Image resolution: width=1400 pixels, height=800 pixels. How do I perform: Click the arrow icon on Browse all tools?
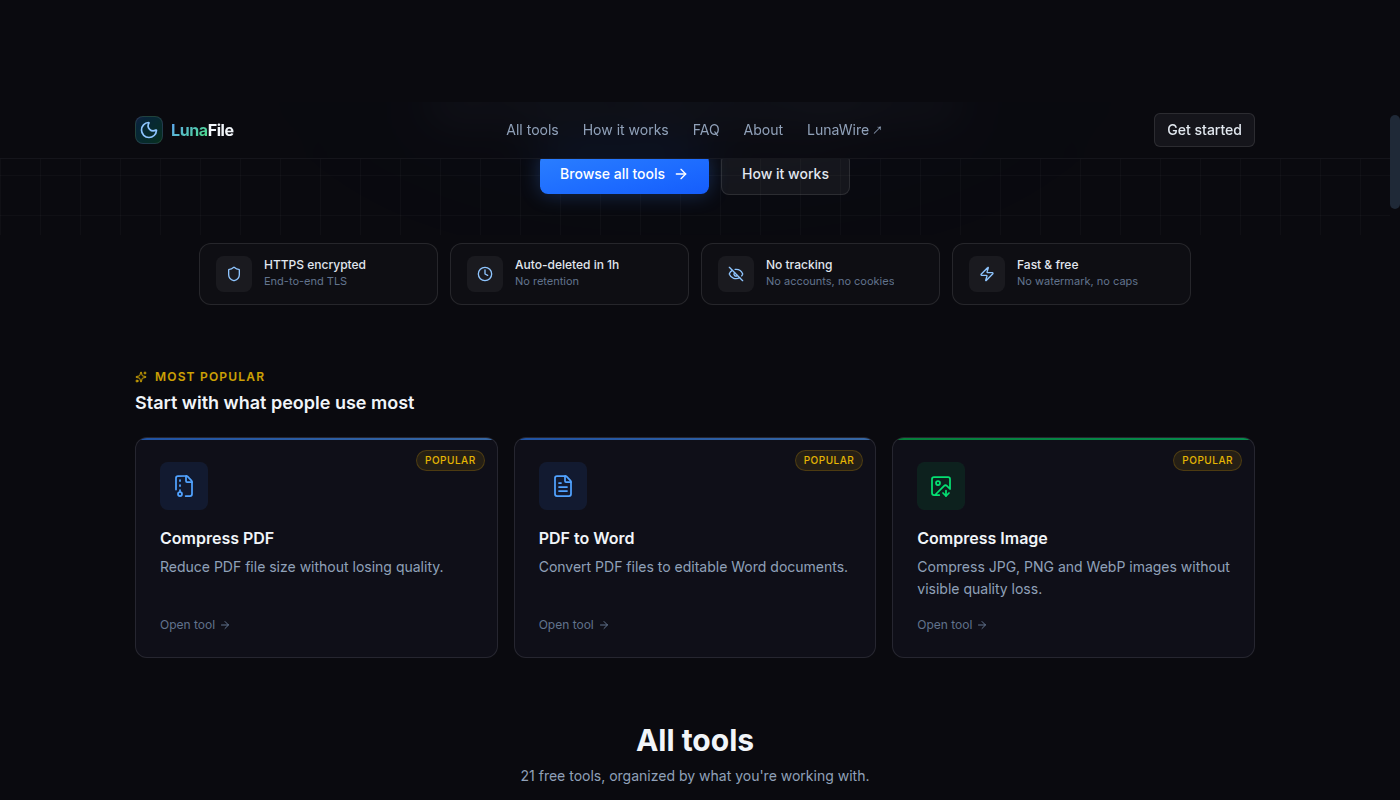tap(681, 174)
